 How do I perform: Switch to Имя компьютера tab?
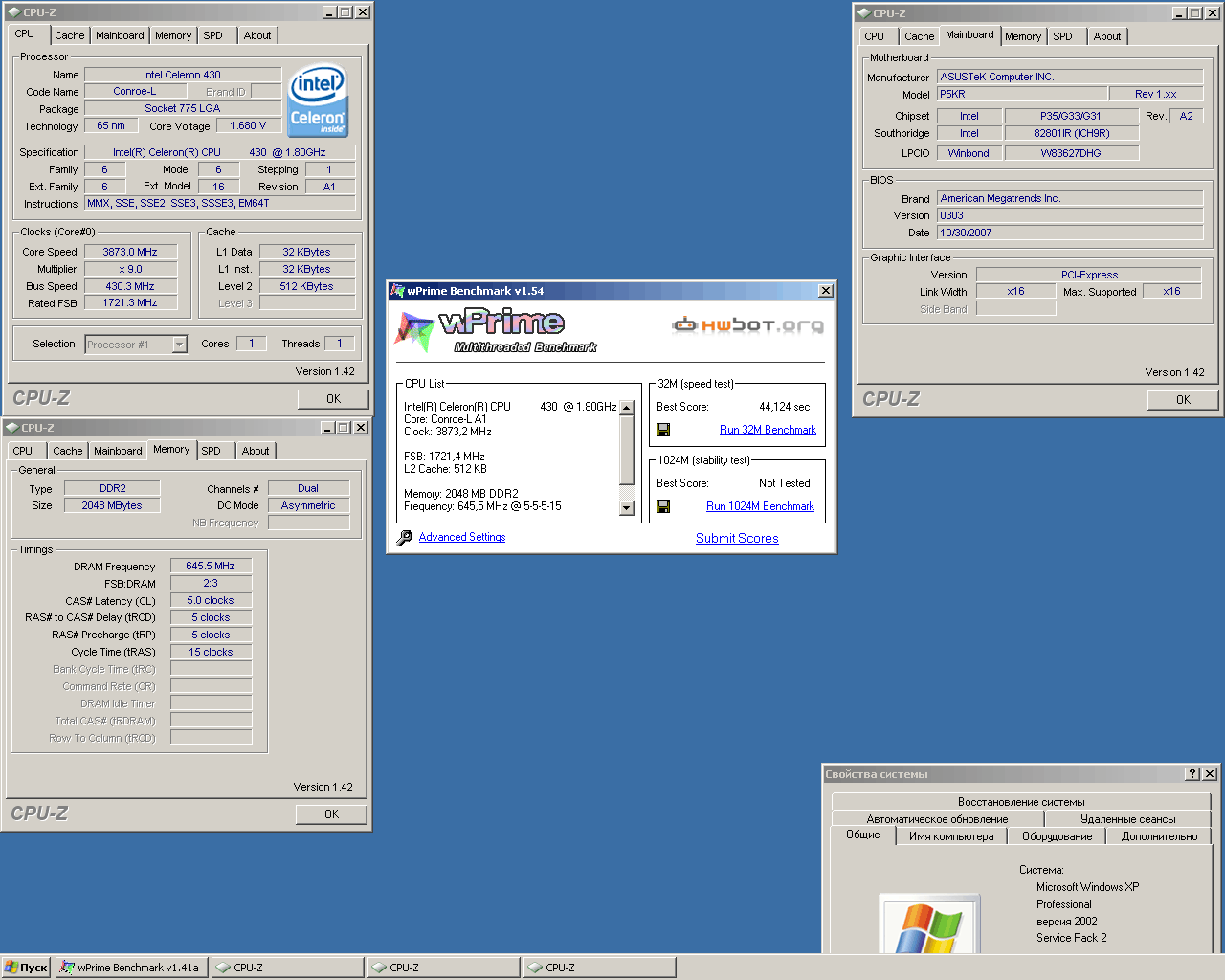951,836
